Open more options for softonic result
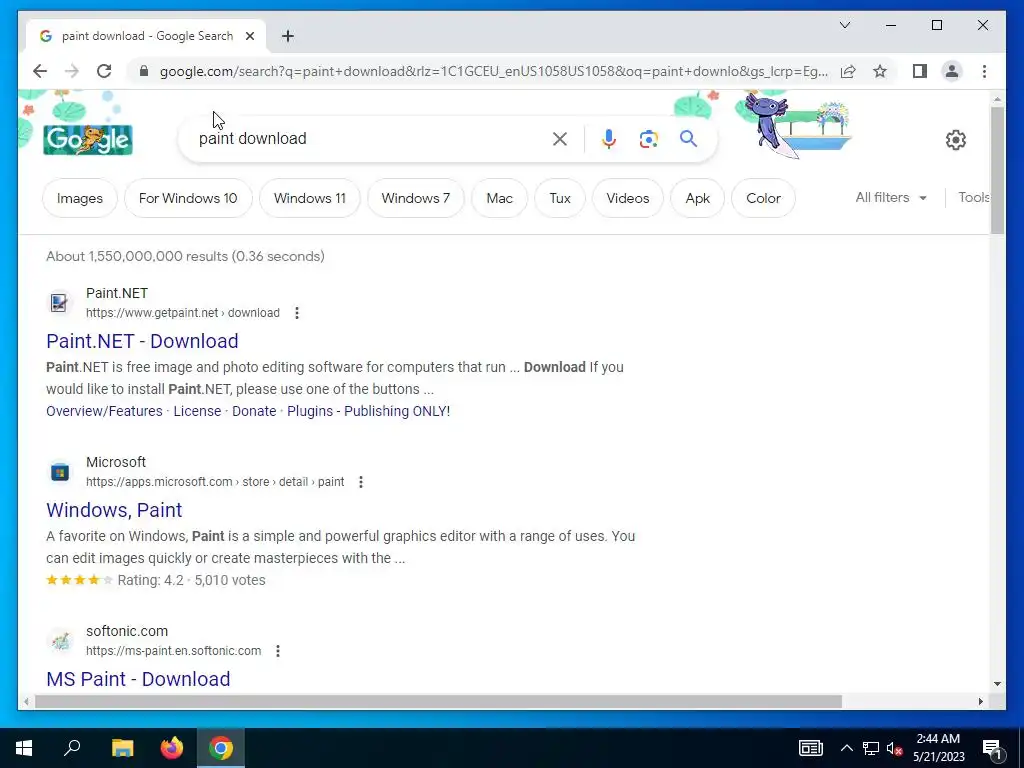The height and width of the screenshot is (768, 1024). 278,651
